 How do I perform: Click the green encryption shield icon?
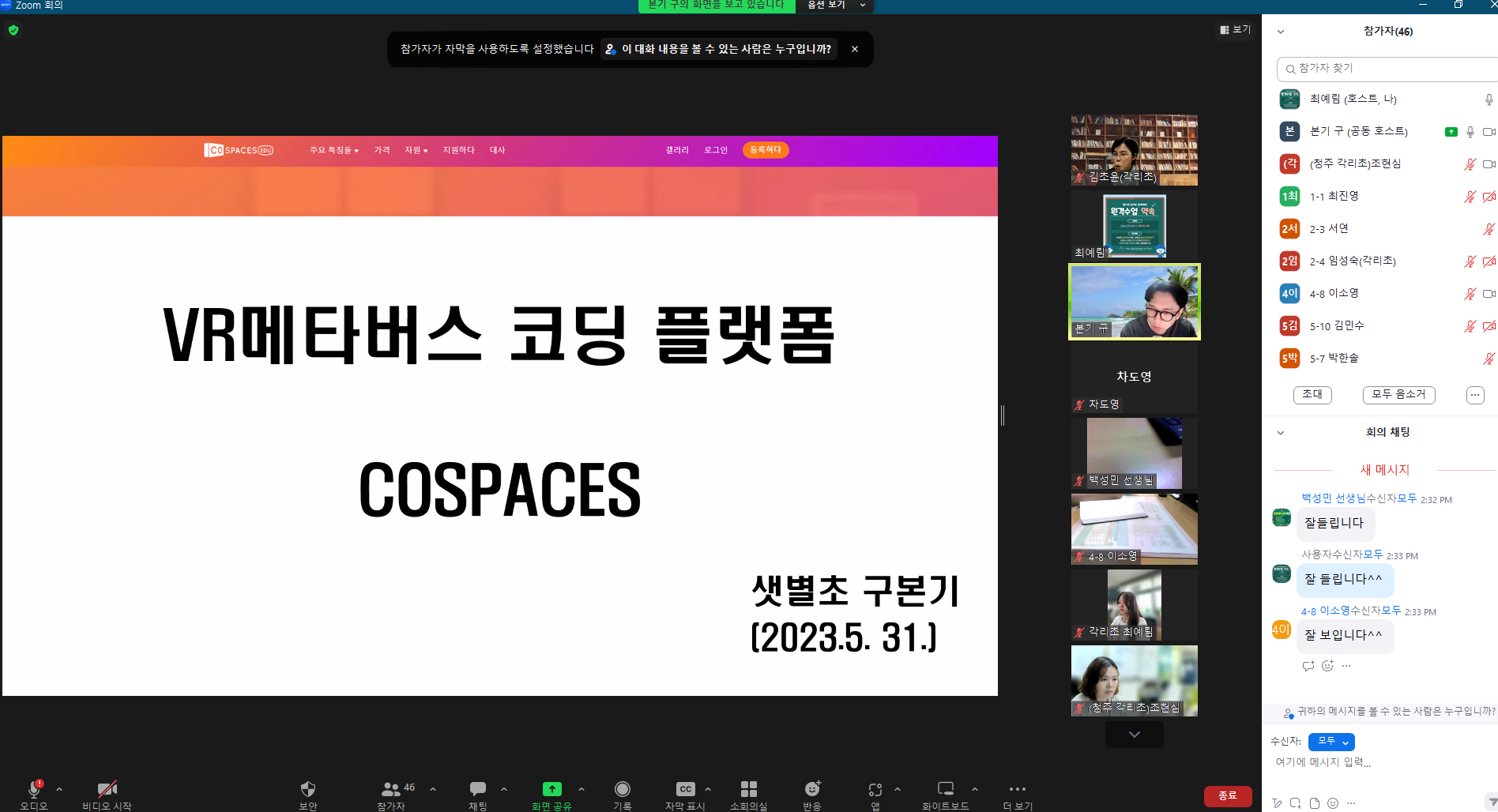(13, 30)
